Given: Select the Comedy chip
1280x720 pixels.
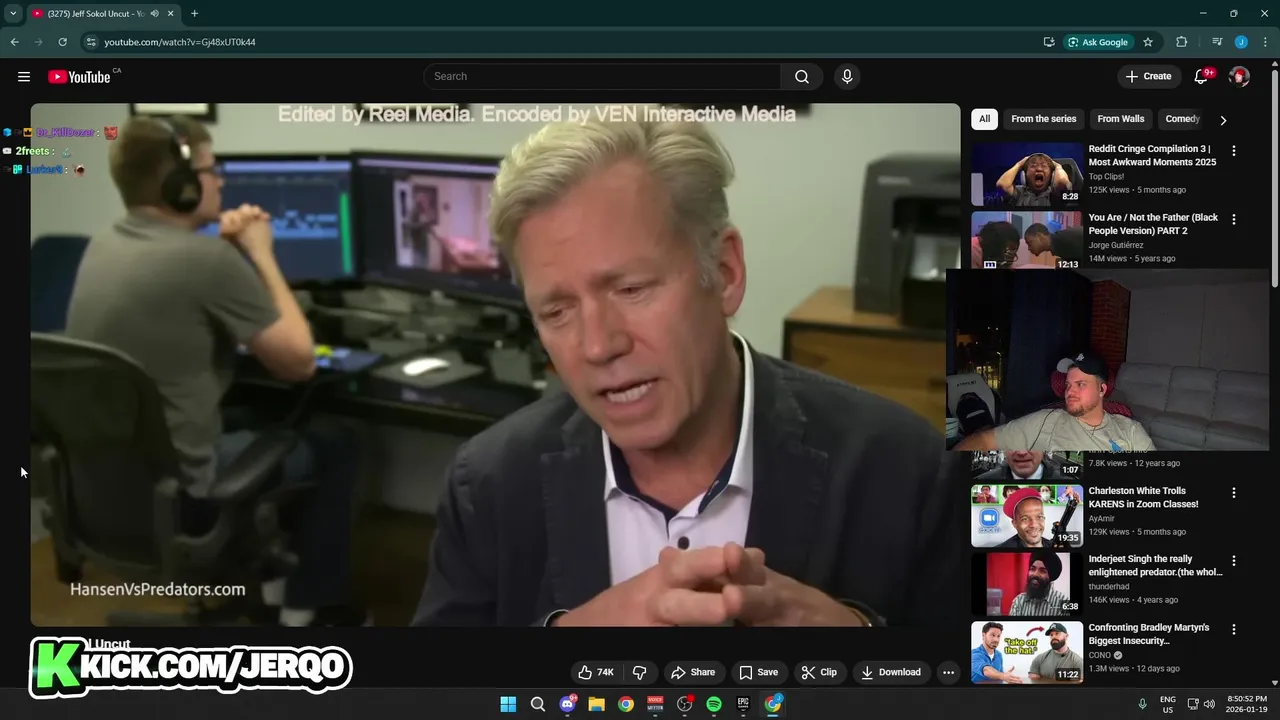Looking at the screenshot, I should pos(1182,119).
